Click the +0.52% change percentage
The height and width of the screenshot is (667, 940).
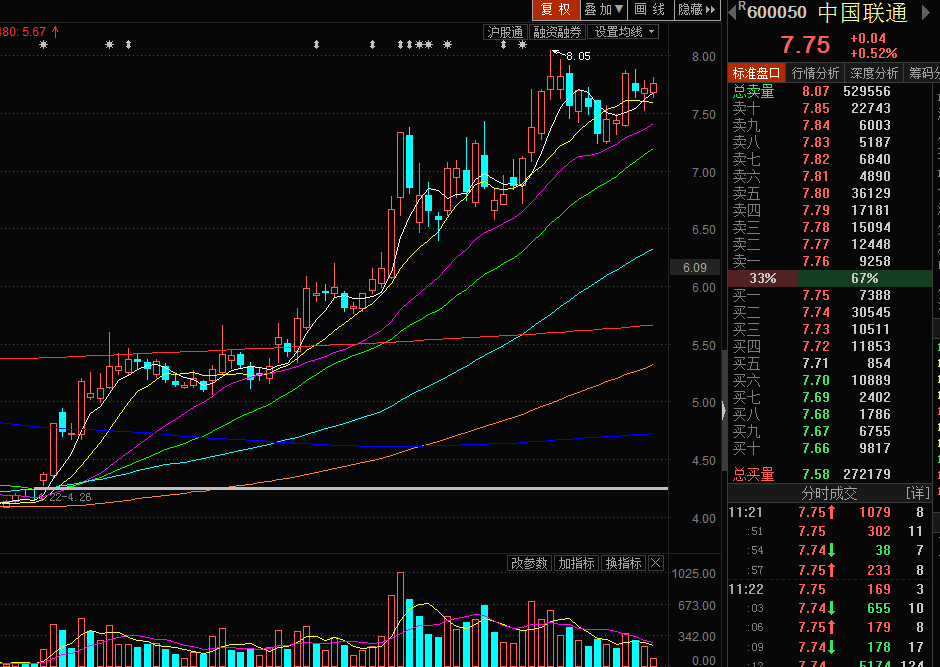tap(873, 53)
